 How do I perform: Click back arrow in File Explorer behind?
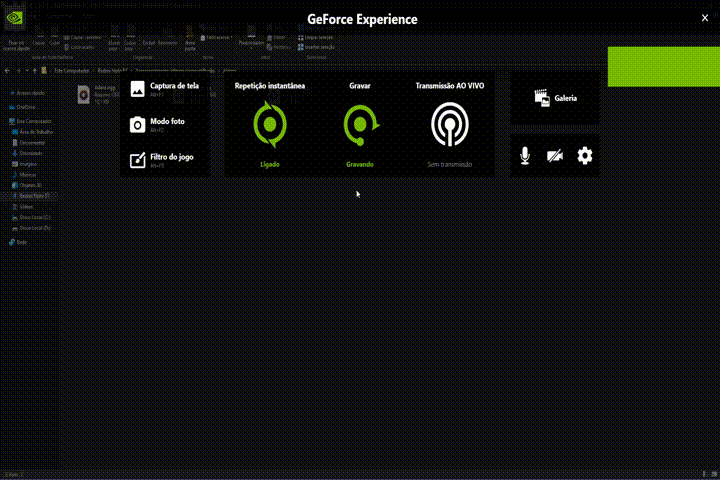pyautogui.click(x=7, y=71)
